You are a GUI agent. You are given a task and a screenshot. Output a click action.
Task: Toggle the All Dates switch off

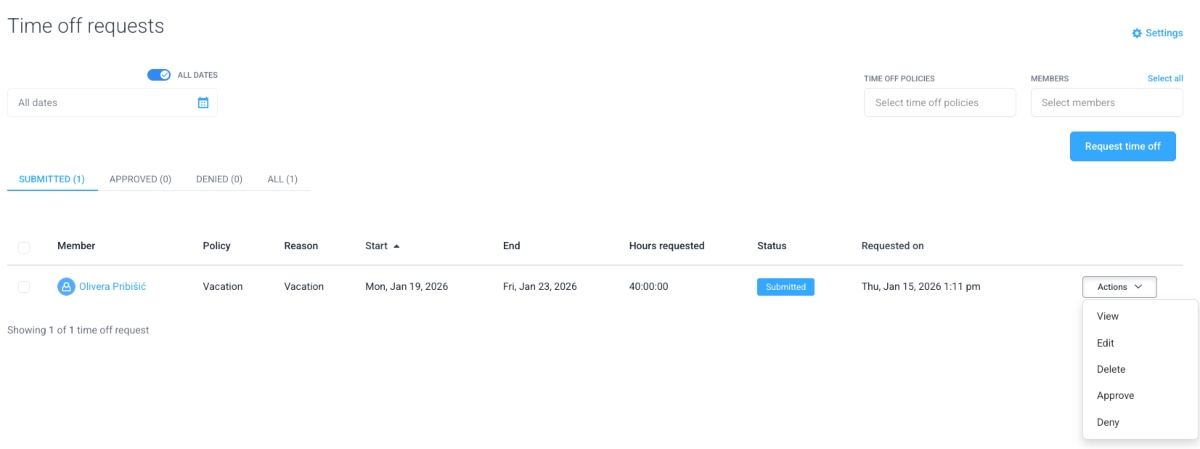[159, 75]
